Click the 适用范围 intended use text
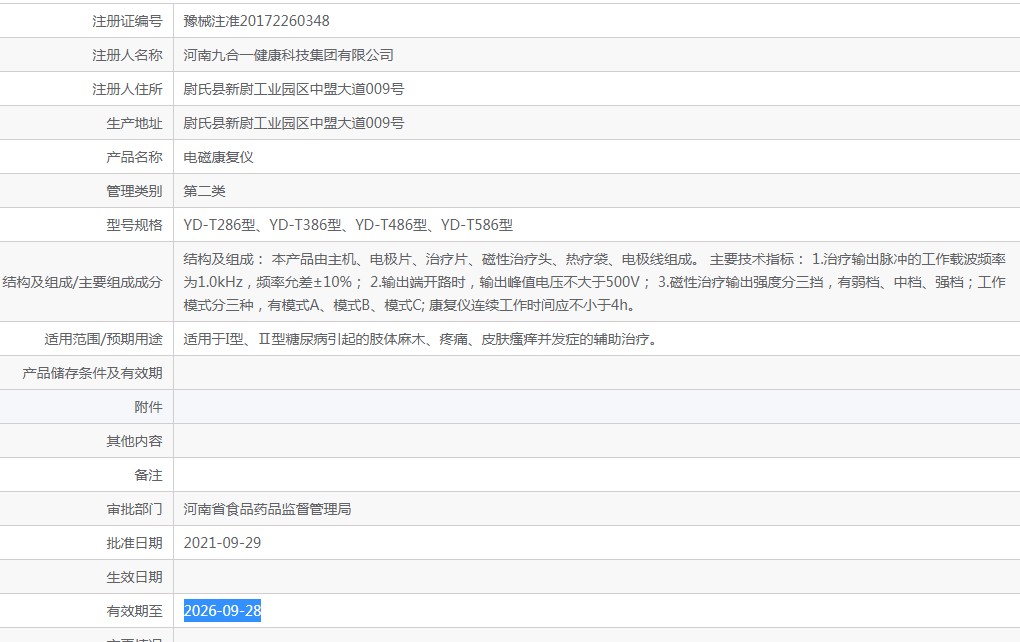The height and width of the screenshot is (642, 1020). pyautogui.click(x=420, y=339)
